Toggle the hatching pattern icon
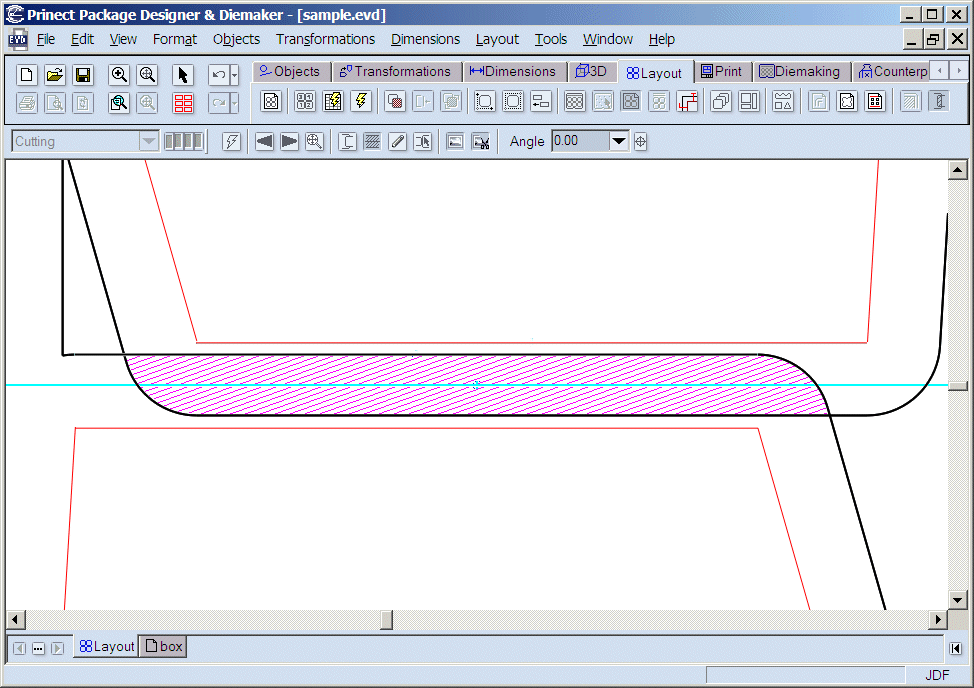This screenshot has width=974, height=688. pos(372,142)
